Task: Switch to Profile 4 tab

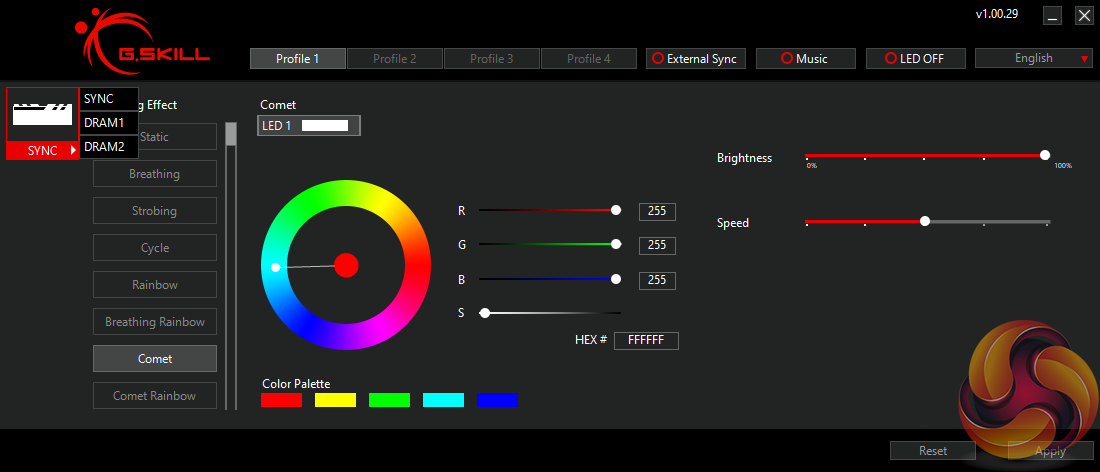Action: 589,59
